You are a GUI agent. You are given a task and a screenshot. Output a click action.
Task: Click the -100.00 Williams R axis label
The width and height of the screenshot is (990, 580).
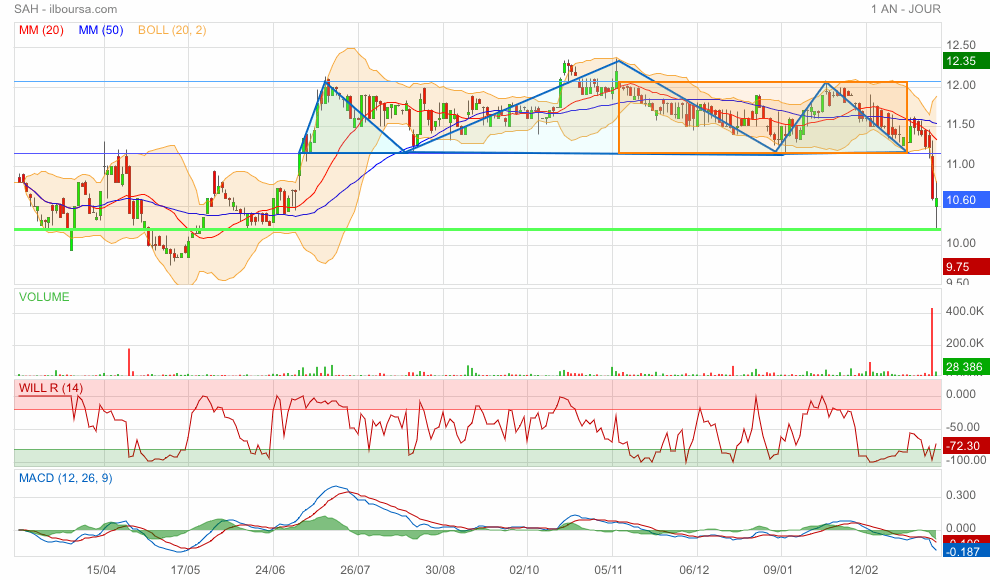[966, 460]
